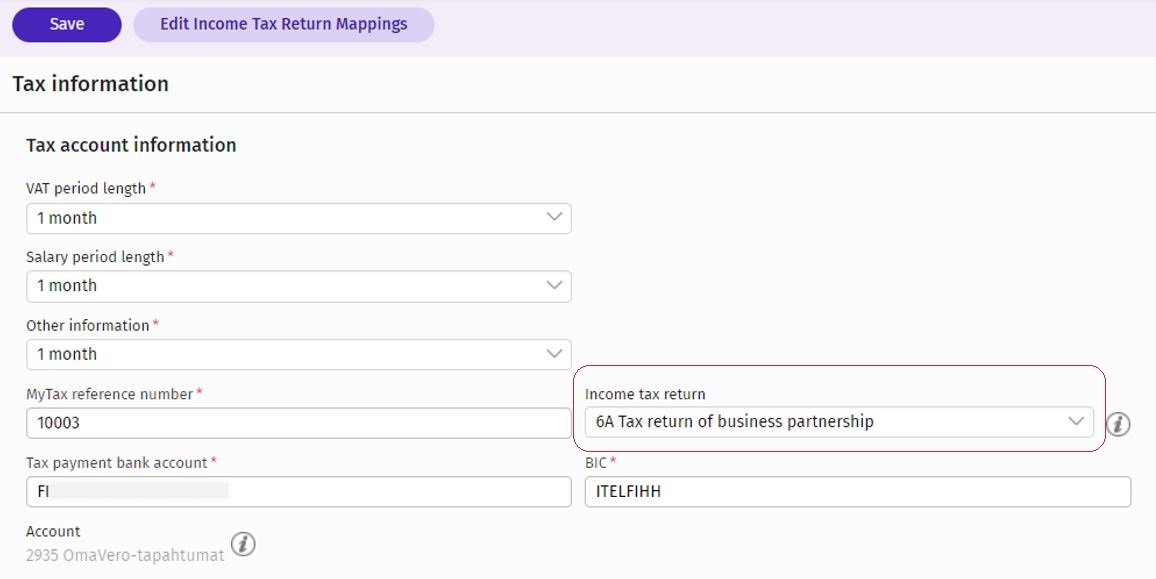Viewport: 1156px width, 579px height.
Task: Click the Tax payment bank account label
Action: point(116,462)
